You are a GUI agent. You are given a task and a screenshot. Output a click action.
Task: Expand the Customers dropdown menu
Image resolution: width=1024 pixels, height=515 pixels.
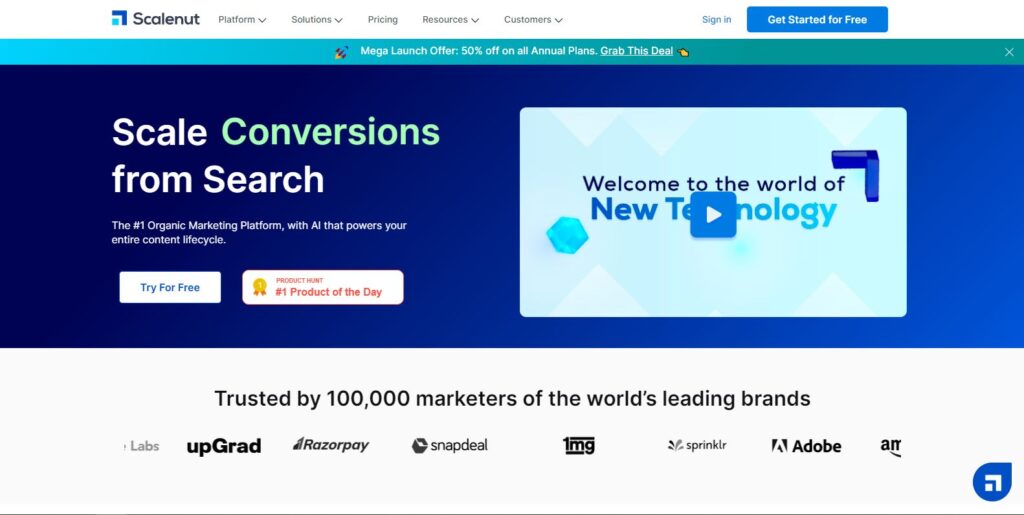click(x=533, y=20)
